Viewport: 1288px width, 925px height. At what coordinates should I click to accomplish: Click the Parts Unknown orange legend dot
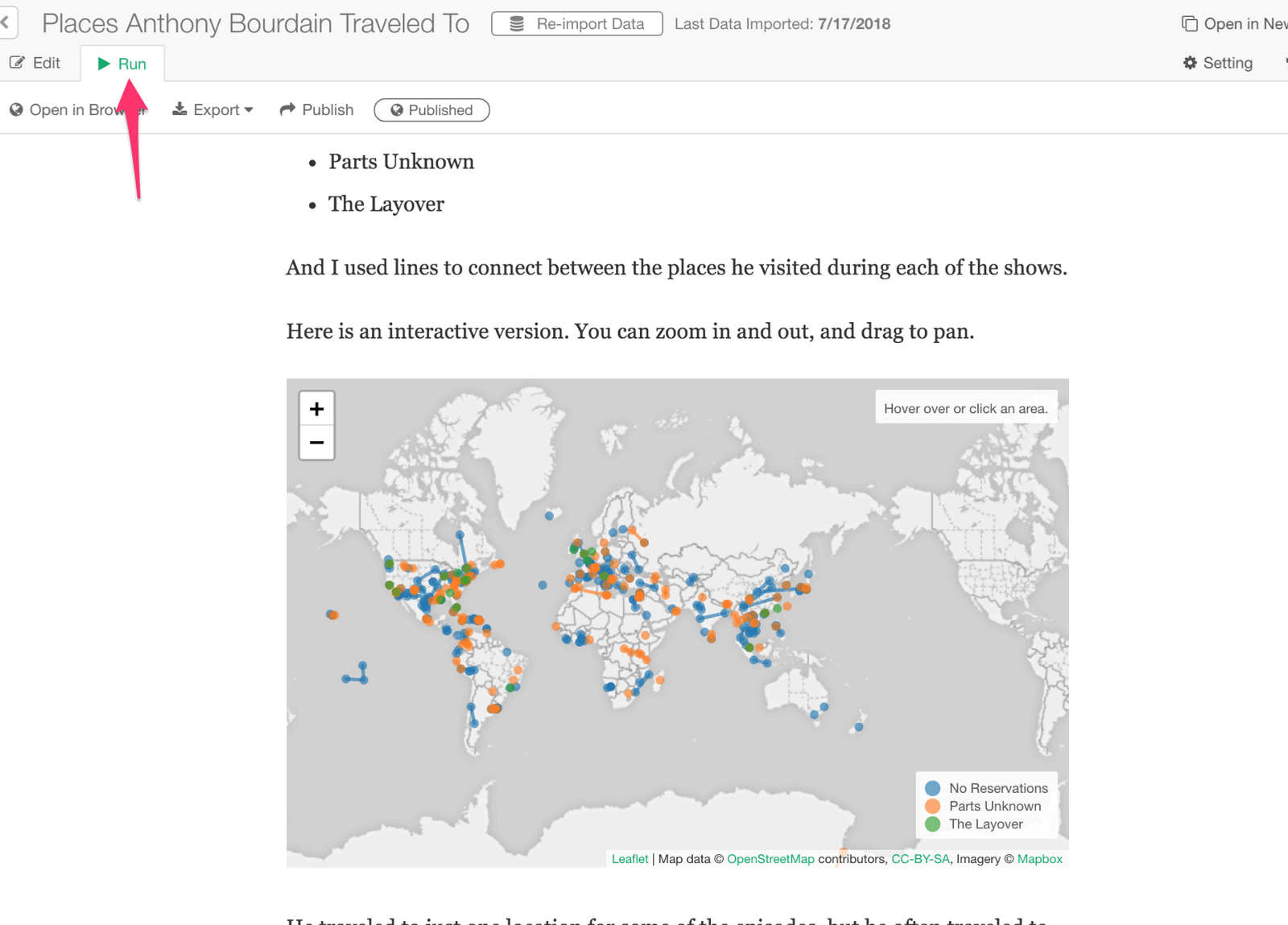(x=932, y=806)
